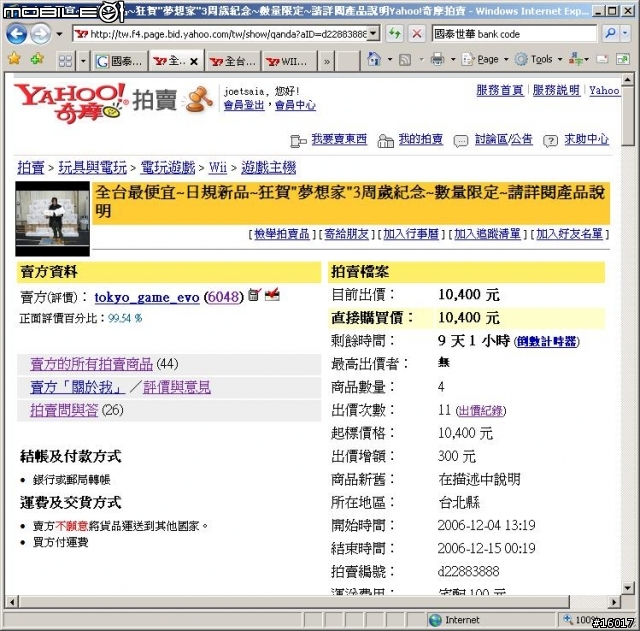The width and height of the screenshot is (640, 631).
Task: Click the seller store icon beside rating
Action: (x=254, y=294)
